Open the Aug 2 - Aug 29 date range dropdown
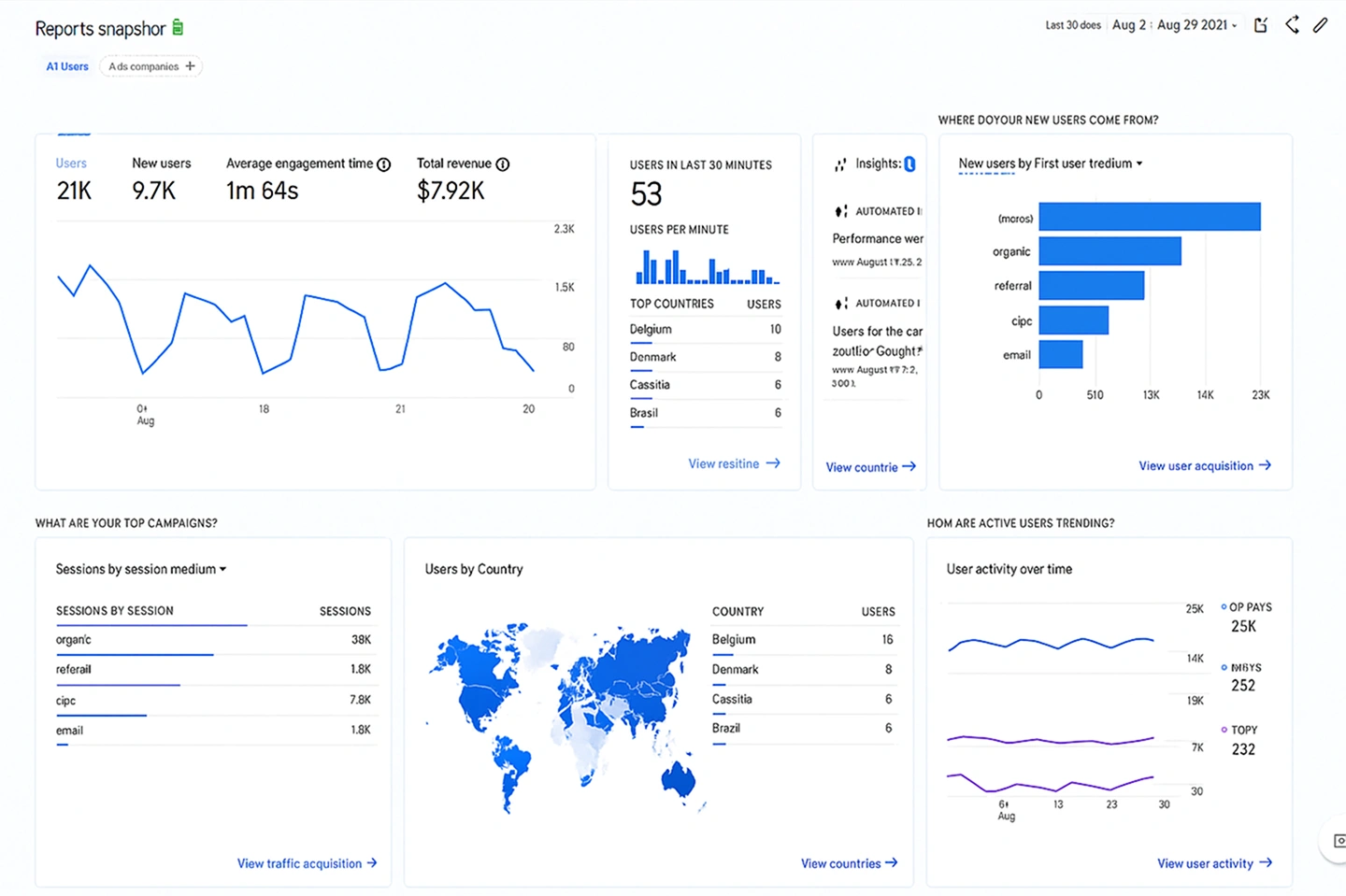Image resolution: width=1346 pixels, height=896 pixels. pos(1174,25)
